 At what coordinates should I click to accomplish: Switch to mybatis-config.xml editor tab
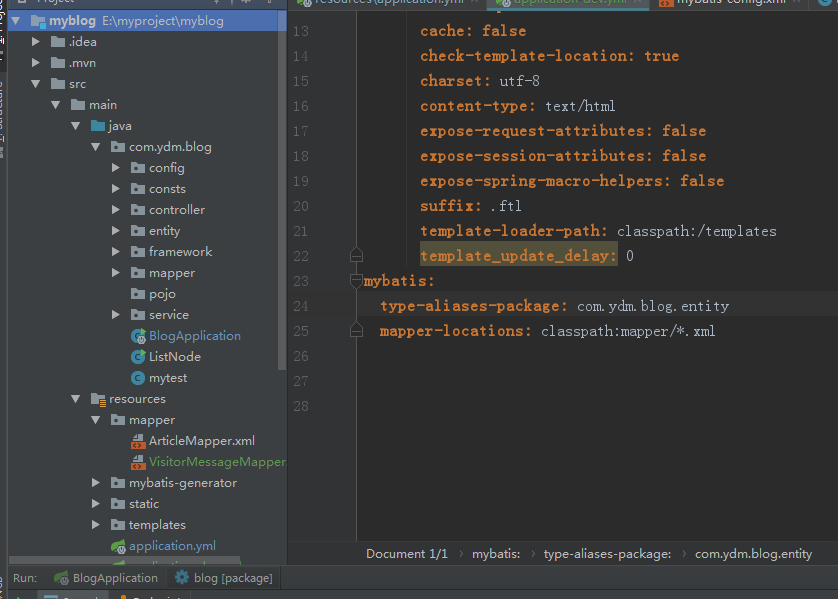[730, 3]
